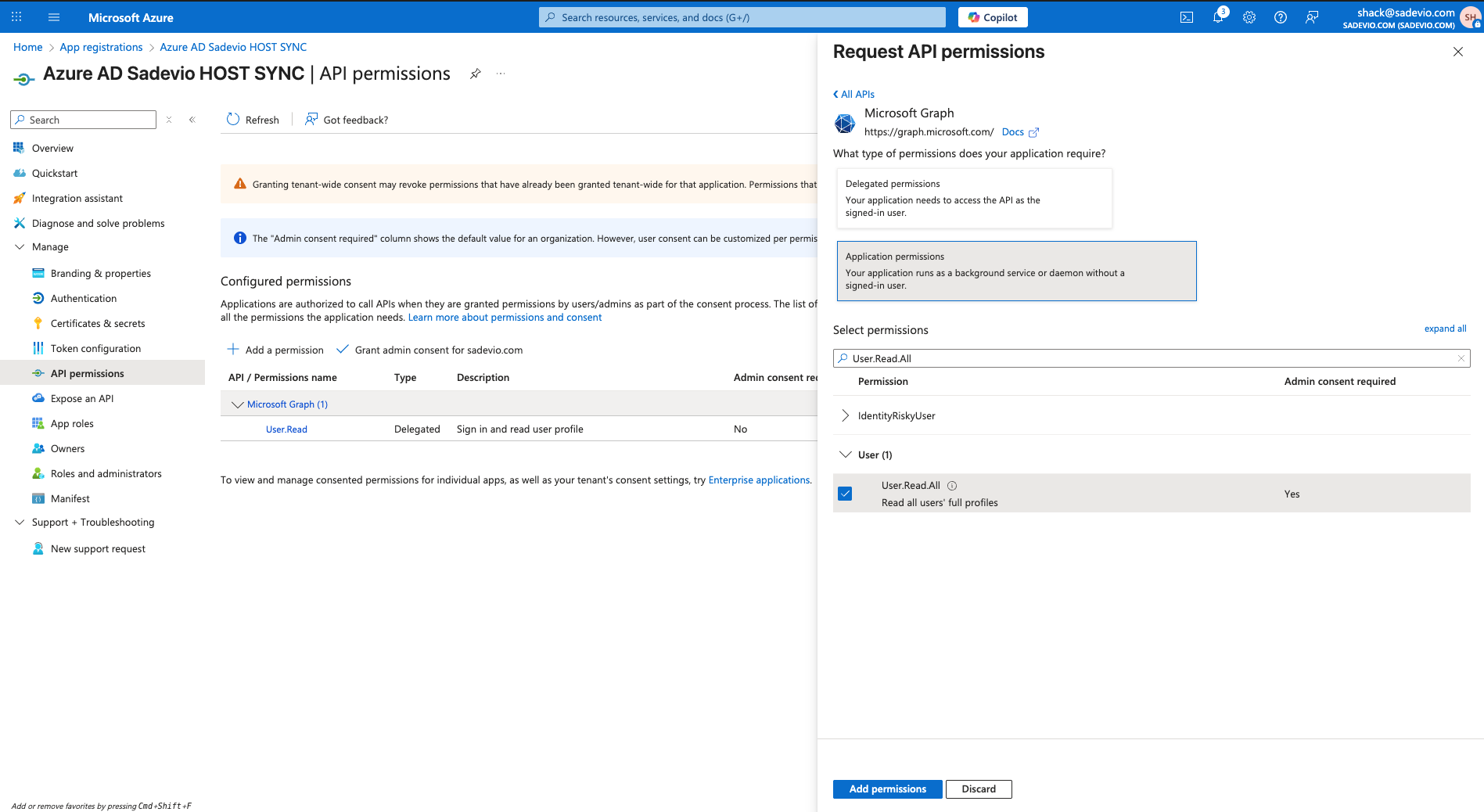1484x812 pixels.
Task: Open the notifications bell icon
Action: 1218,17
